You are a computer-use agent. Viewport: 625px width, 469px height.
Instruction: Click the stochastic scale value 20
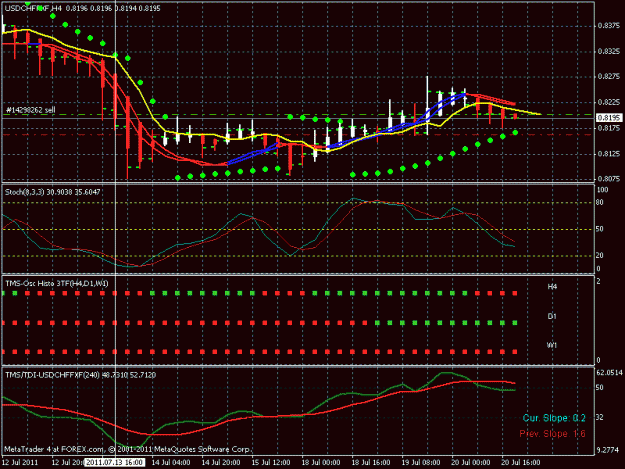(x=600, y=255)
